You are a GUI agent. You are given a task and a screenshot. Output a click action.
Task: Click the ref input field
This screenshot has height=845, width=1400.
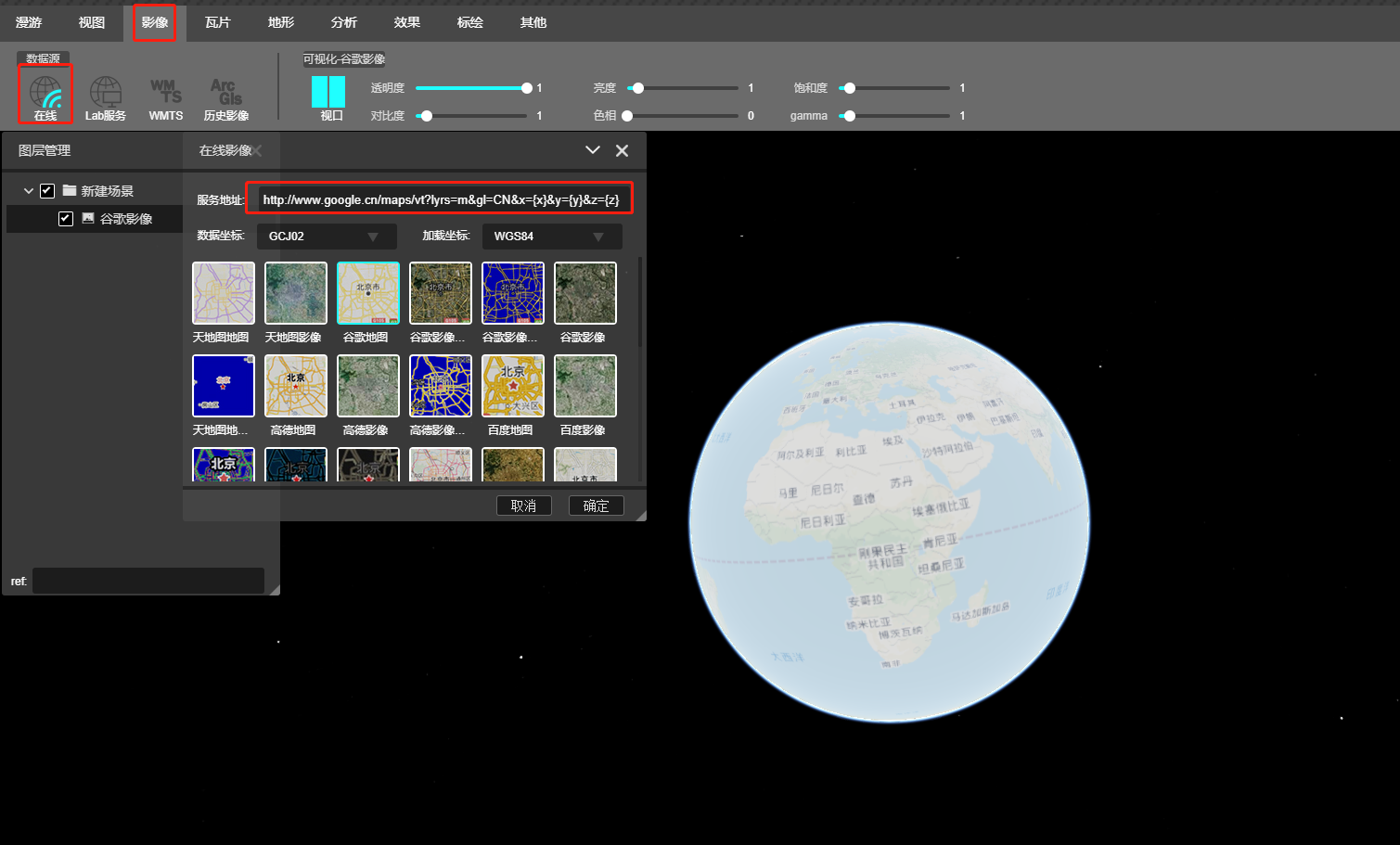[x=148, y=581]
